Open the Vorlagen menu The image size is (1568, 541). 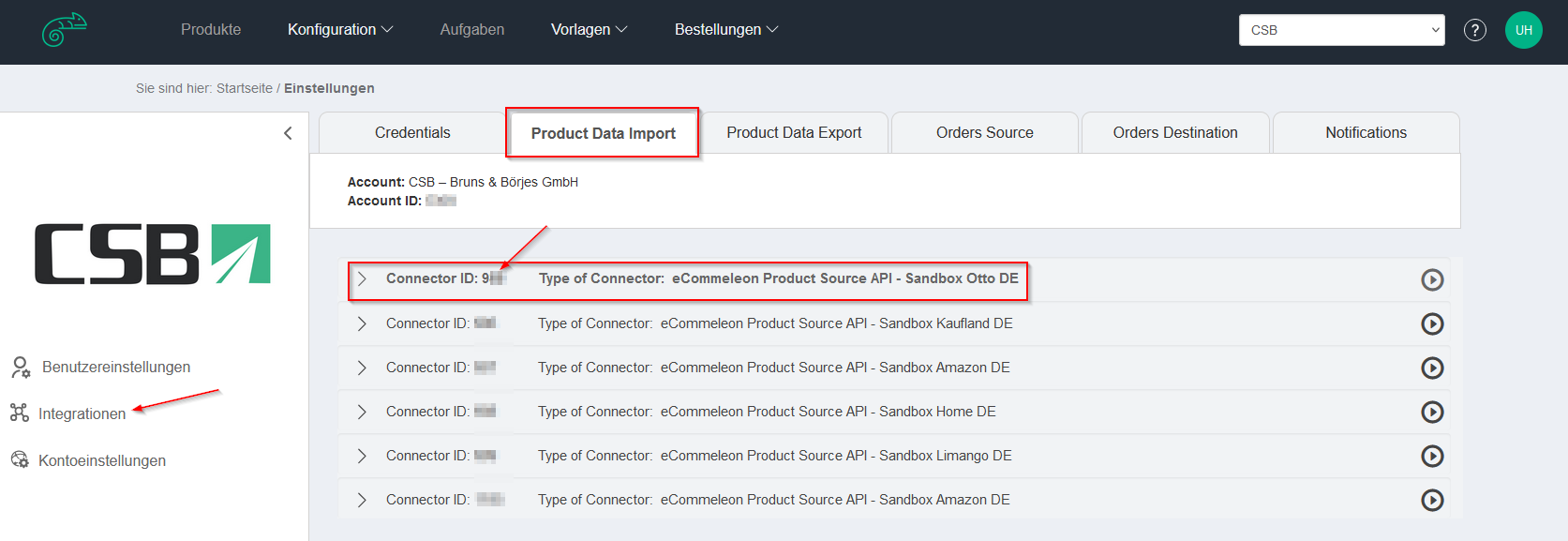coord(590,30)
